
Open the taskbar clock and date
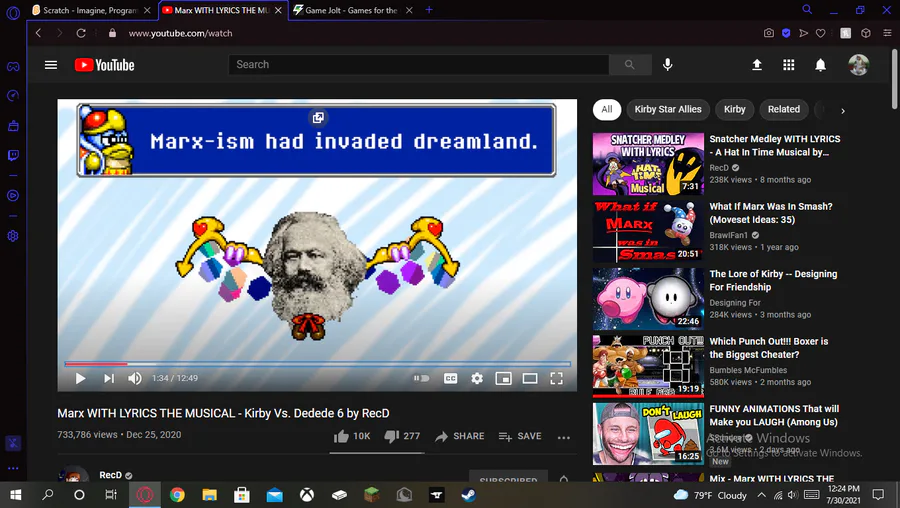pos(843,495)
